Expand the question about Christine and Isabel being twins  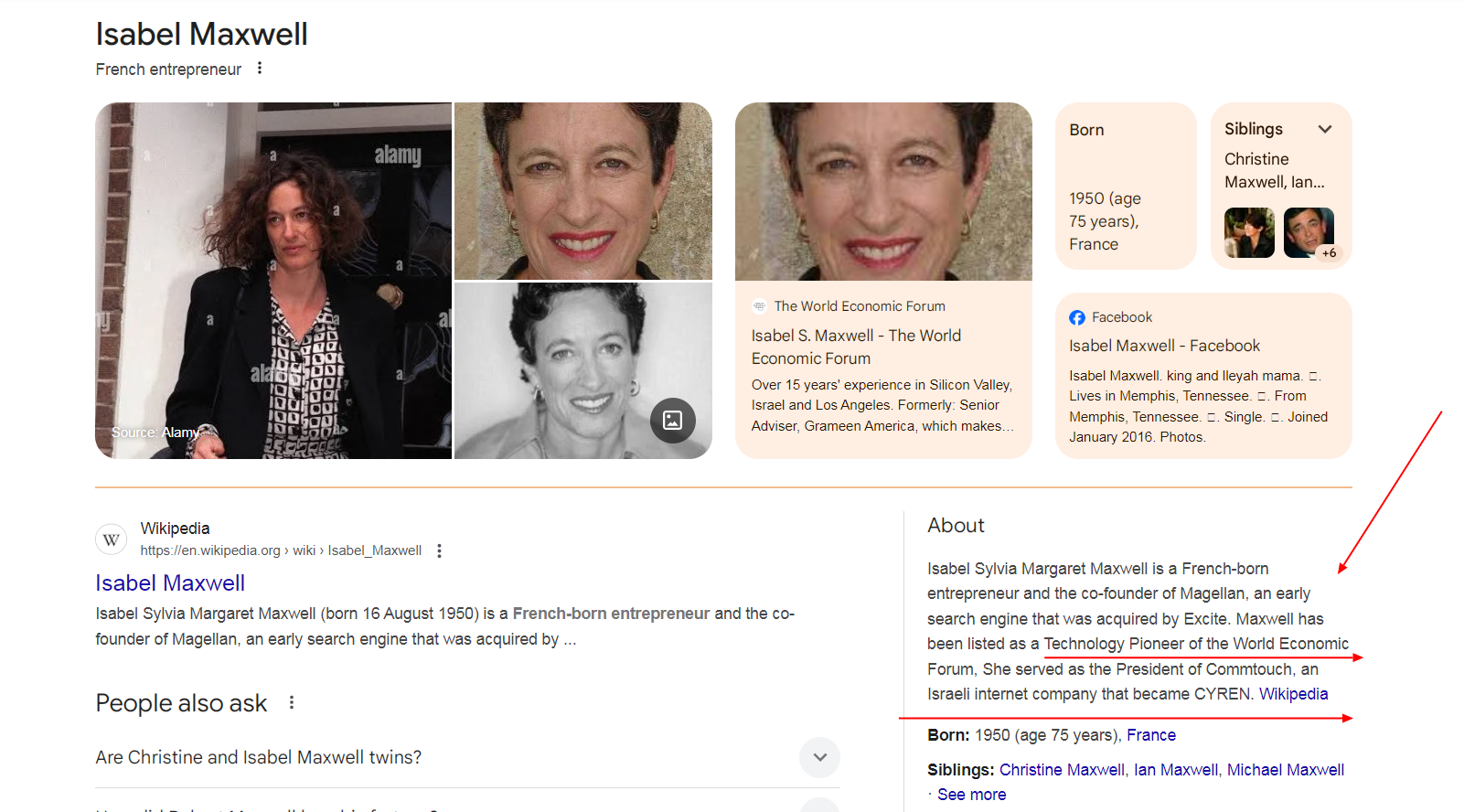467,757
